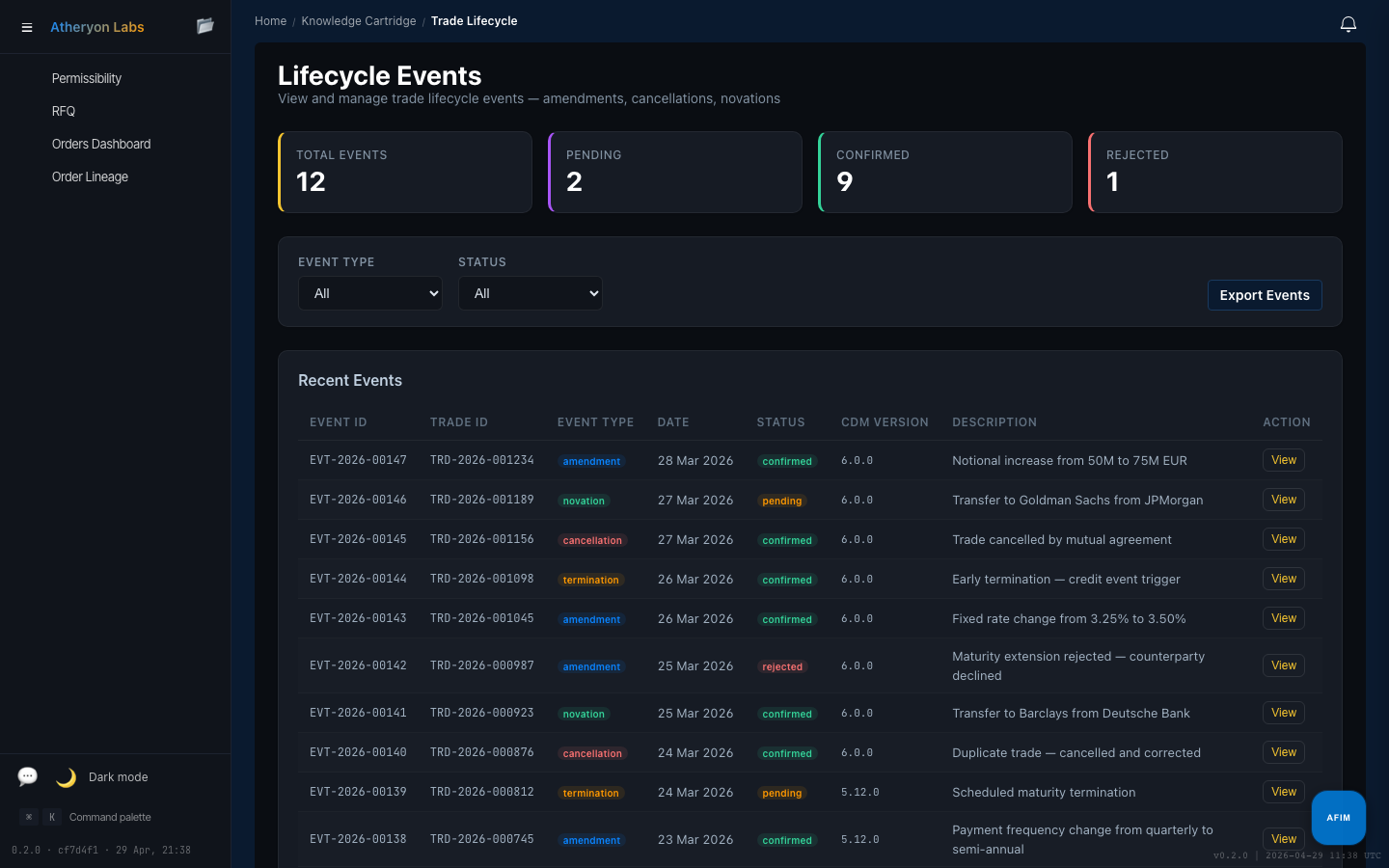1389x868 pixels.
Task: View event EVT-2026-00141
Action: 1284,713
